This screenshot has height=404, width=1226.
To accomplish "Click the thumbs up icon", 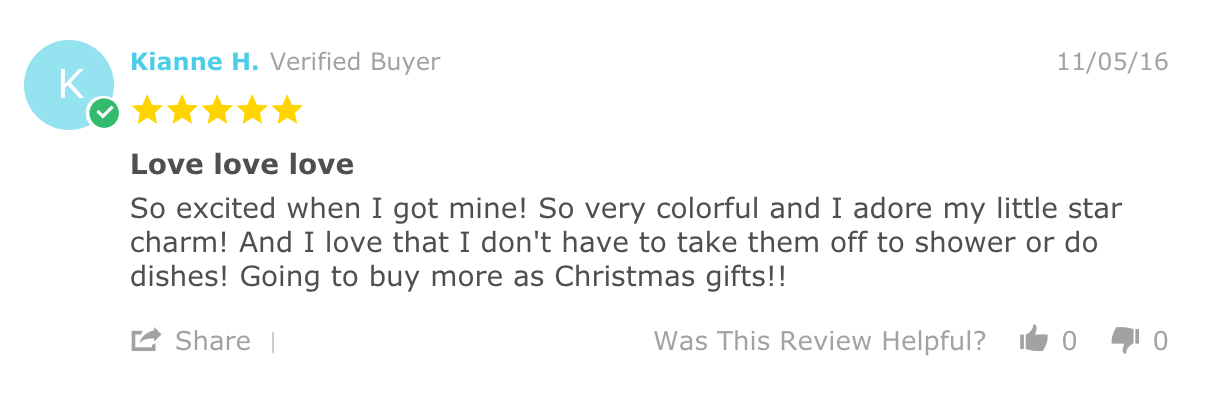I will coord(1033,341).
